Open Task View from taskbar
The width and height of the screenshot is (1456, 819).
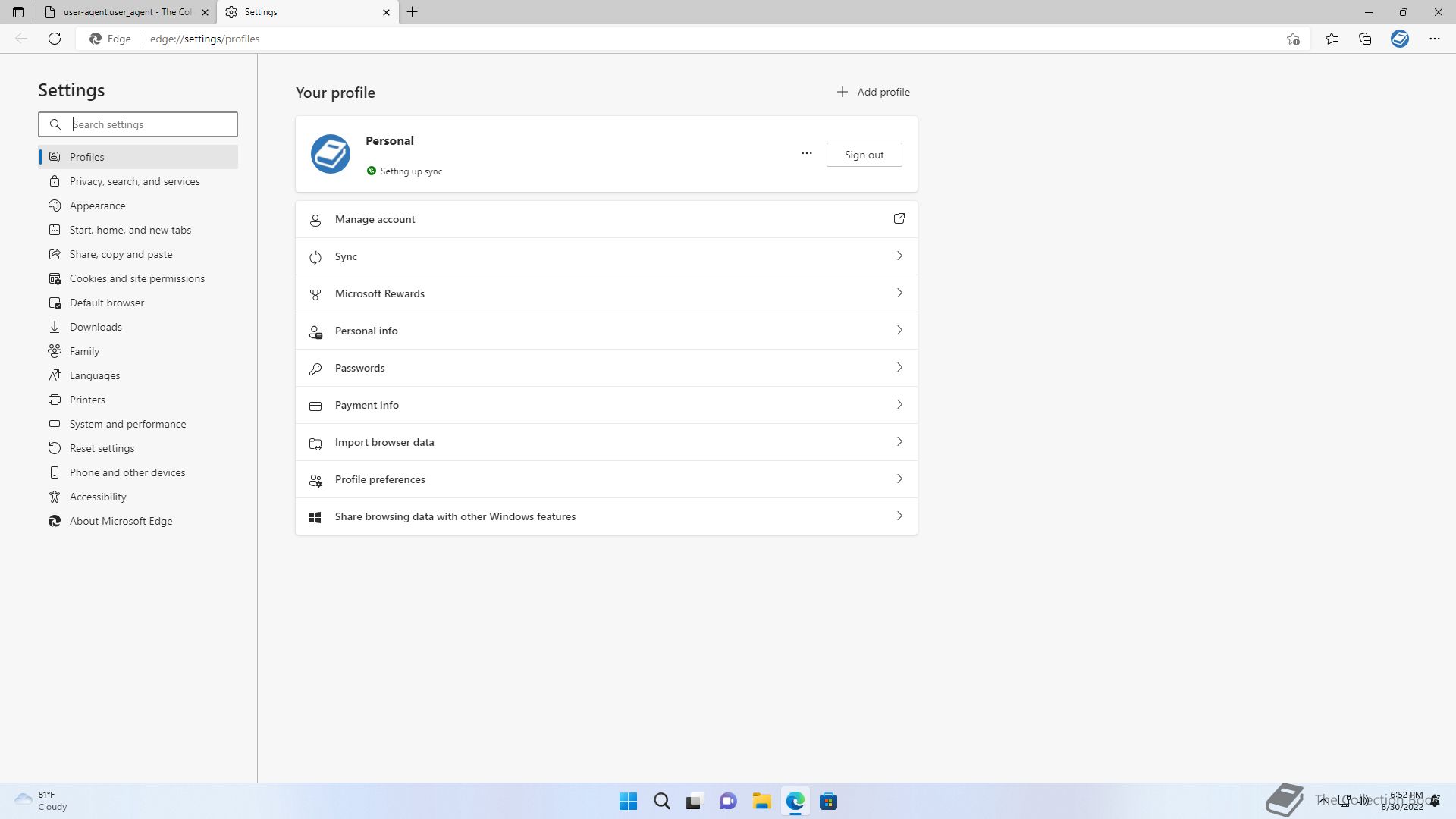(694, 802)
